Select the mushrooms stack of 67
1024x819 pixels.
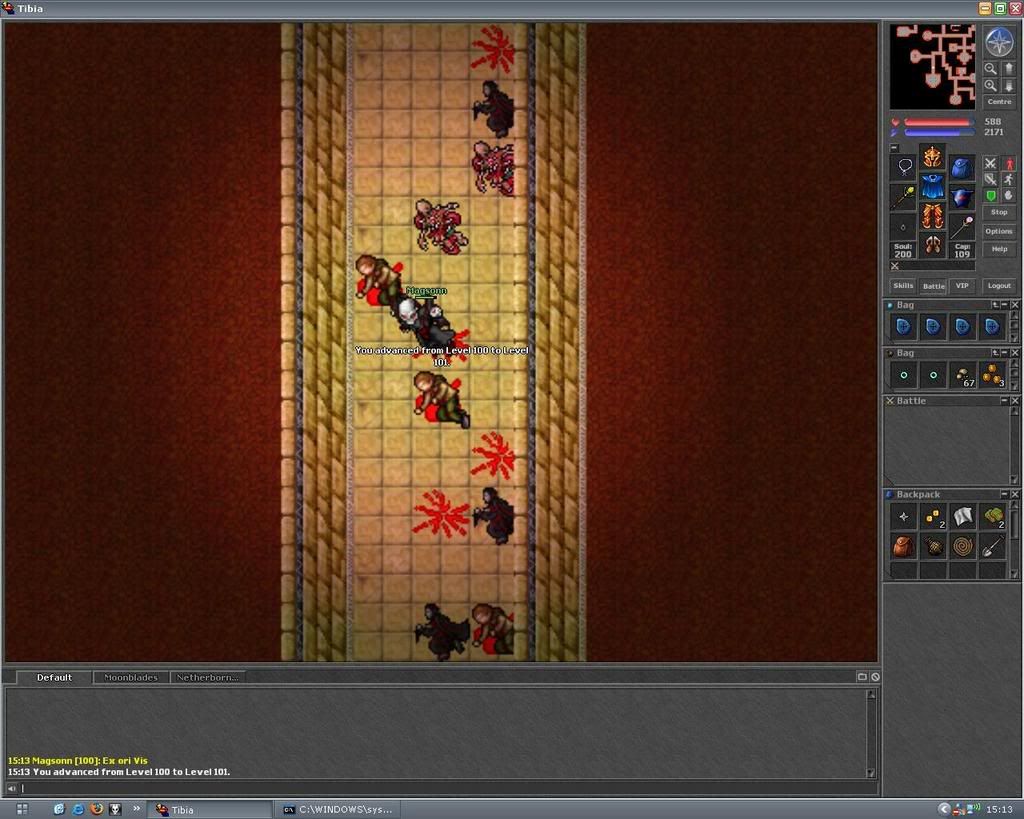(x=963, y=375)
